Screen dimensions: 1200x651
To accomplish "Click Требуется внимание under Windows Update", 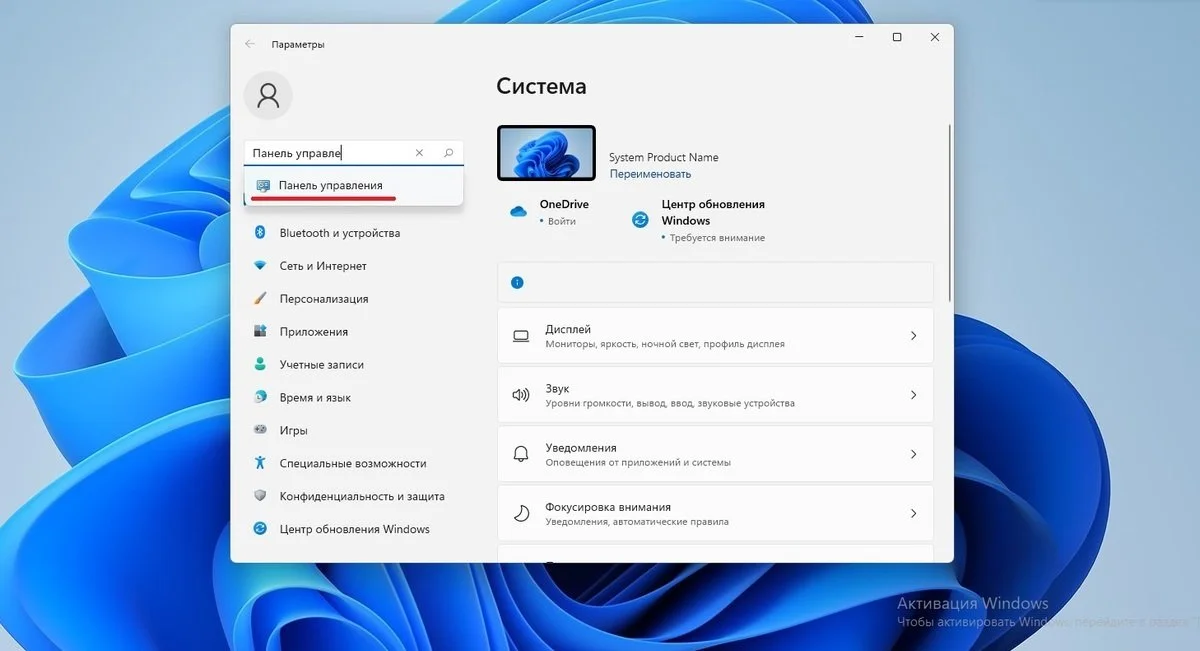I will (717, 238).
